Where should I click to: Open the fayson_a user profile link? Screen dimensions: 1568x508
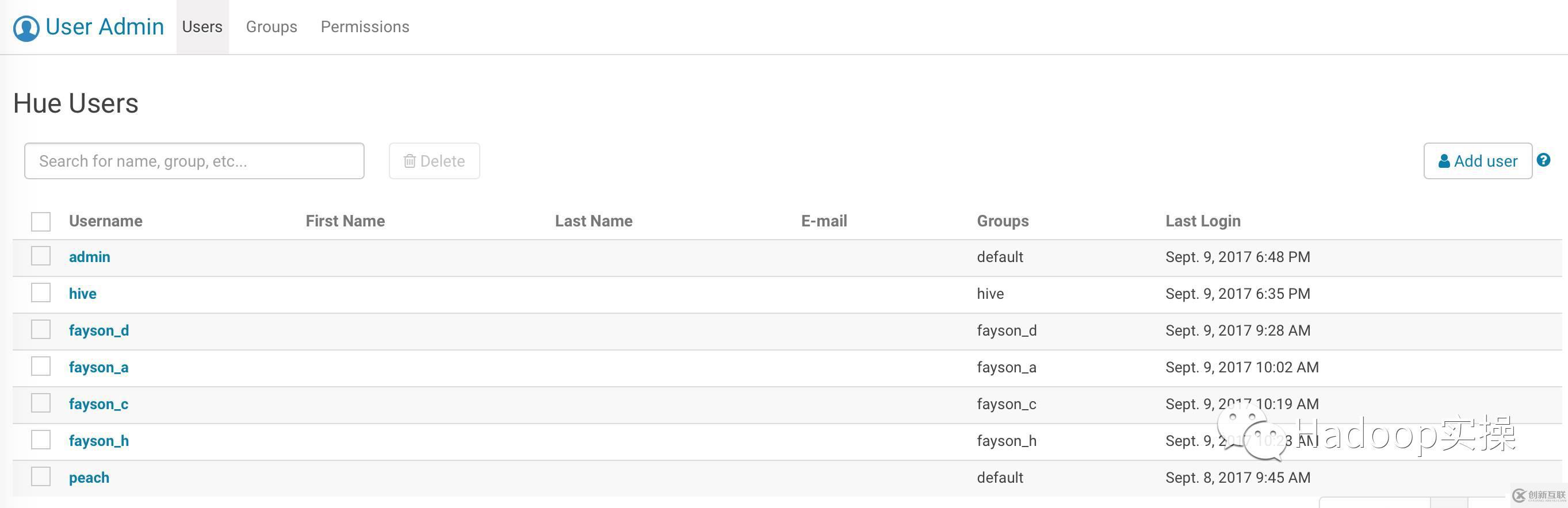(x=98, y=367)
